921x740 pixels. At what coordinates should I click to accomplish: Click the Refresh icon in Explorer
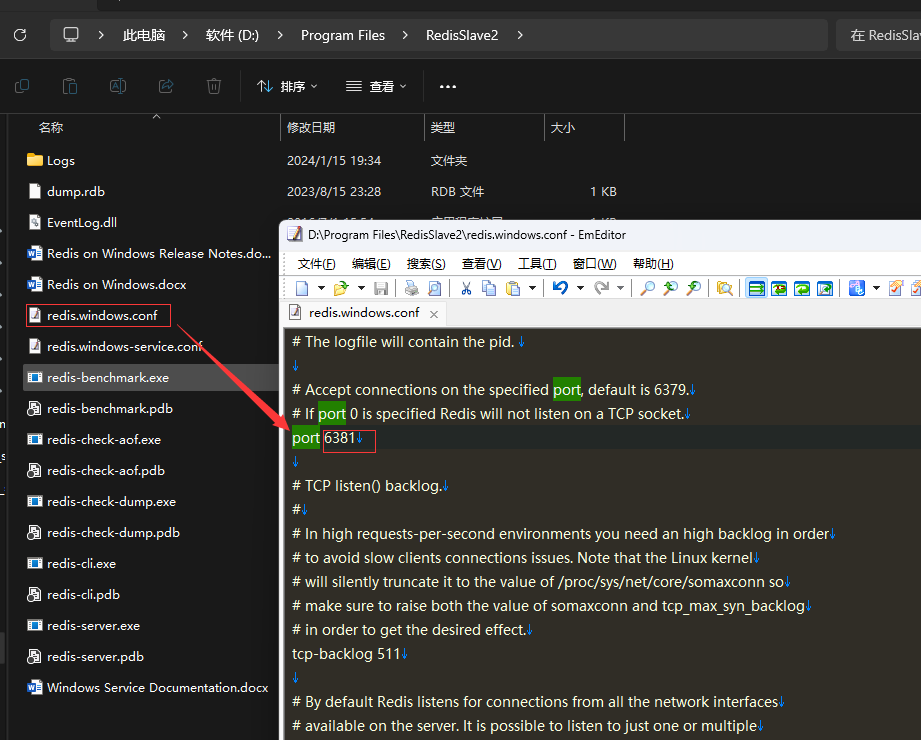coord(20,35)
